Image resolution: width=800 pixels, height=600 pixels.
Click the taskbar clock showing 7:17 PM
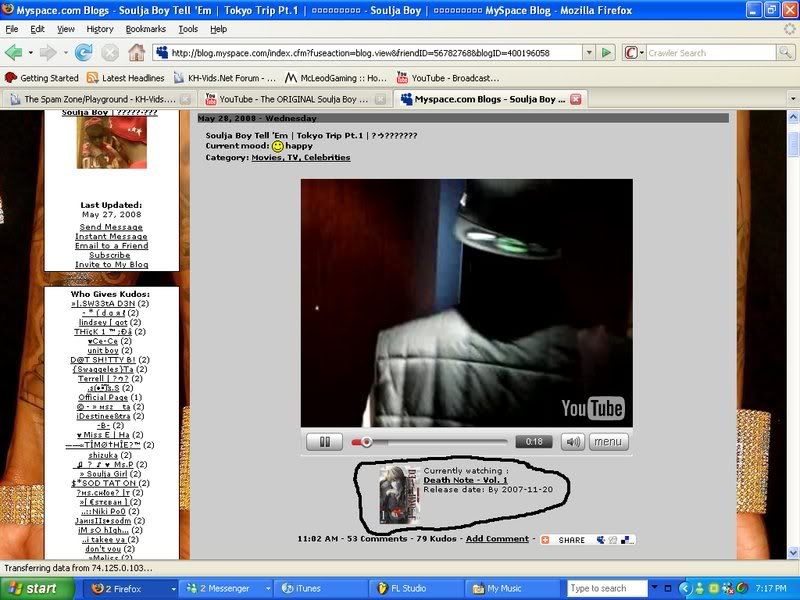771,589
